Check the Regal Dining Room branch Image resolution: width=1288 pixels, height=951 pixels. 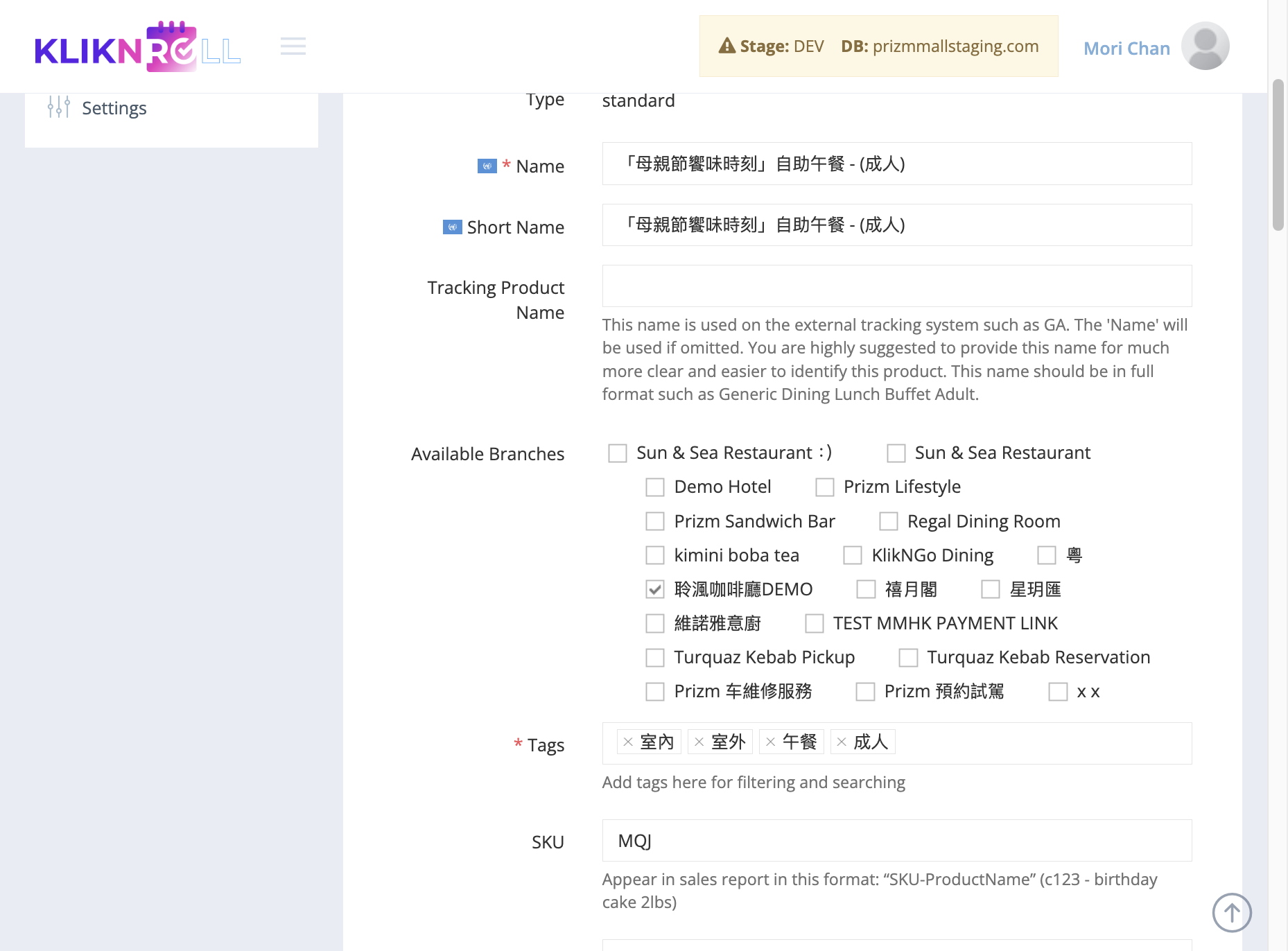[x=889, y=521]
